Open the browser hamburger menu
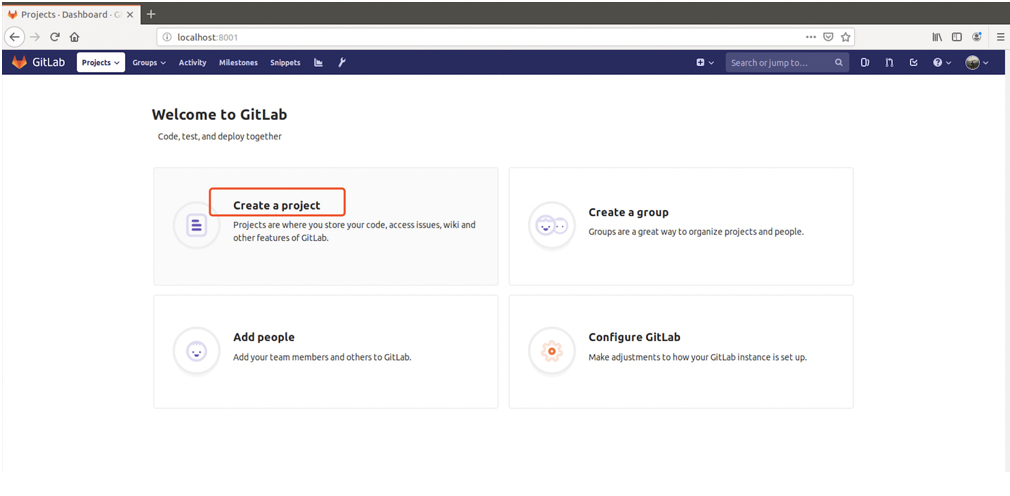 (1000, 37)
